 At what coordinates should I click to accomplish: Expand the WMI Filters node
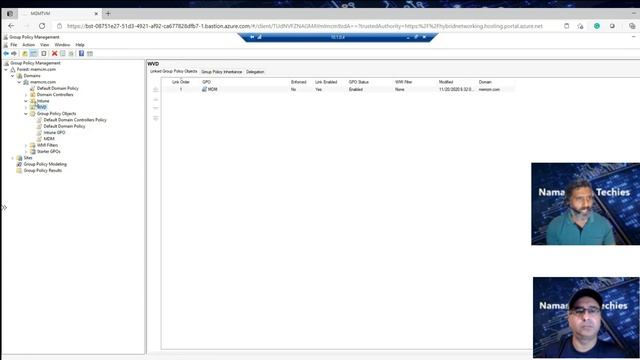pos(26,146)
